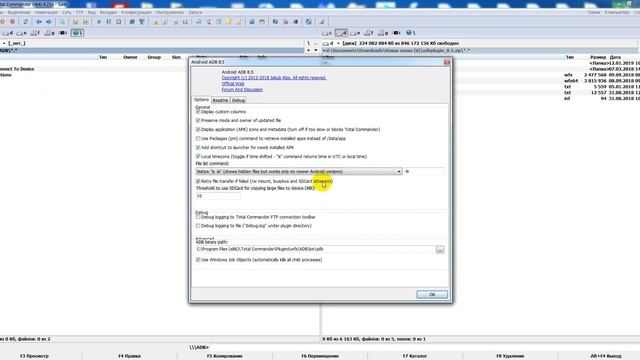Open the Инструменты menu
This screenshot has height=360, width=640.
coord(170,13)
